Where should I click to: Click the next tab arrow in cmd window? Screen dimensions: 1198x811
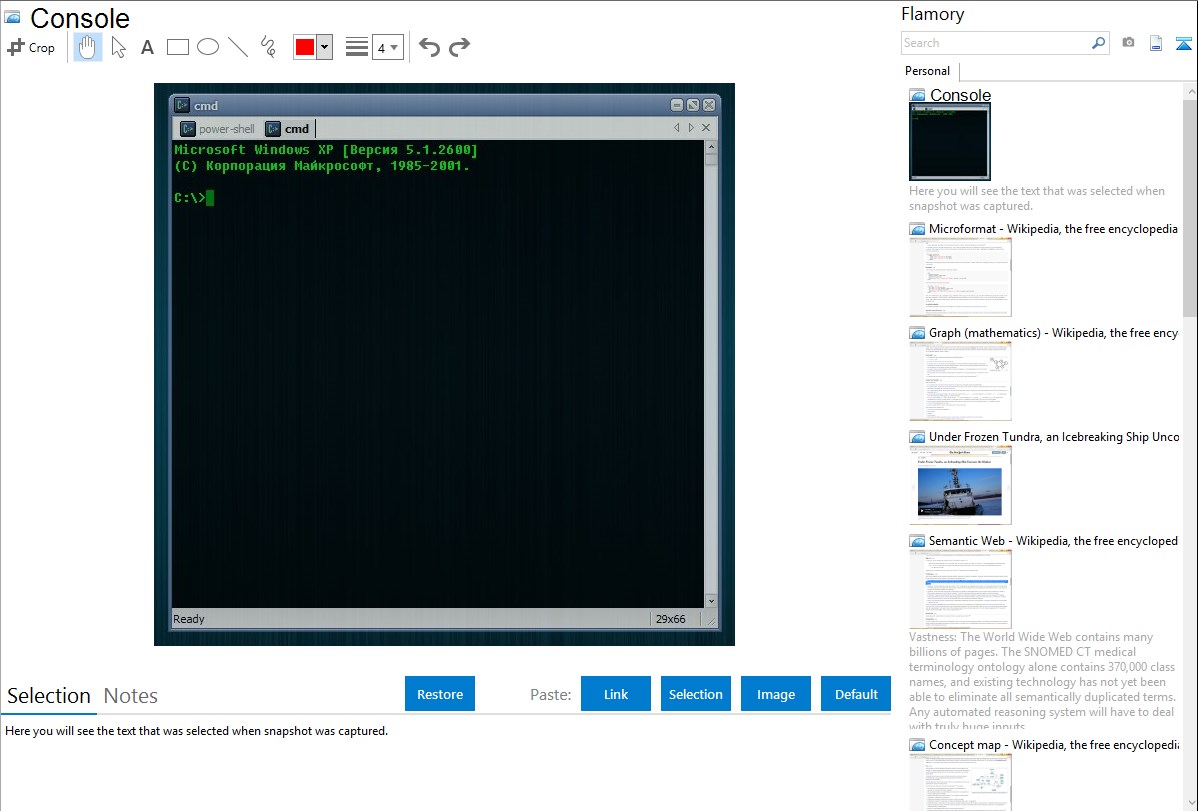click(x=691, y=128)
